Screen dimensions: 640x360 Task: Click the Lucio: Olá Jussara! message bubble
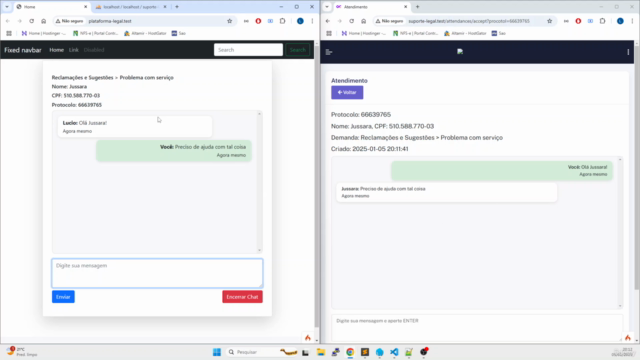pyautogui.click(x=135, y=127)
